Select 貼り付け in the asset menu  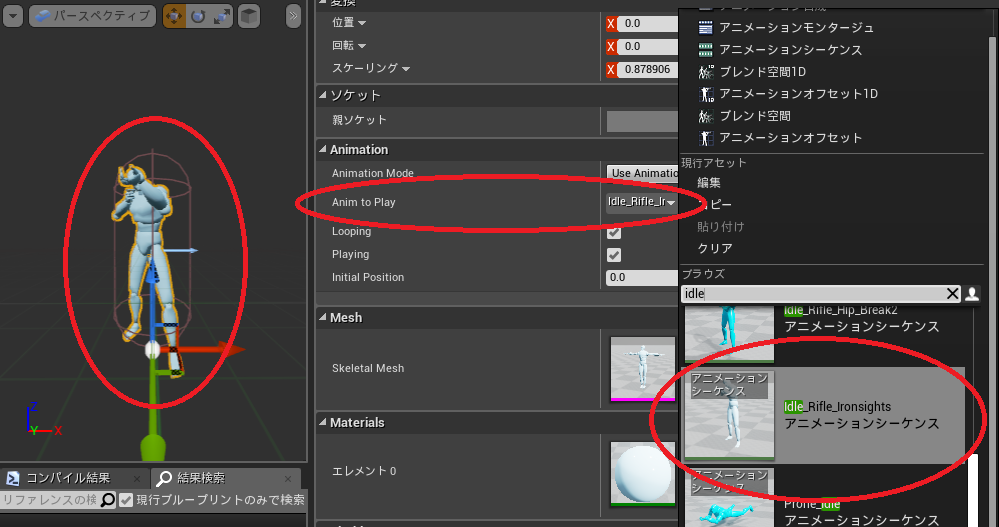tap(721, 226)
